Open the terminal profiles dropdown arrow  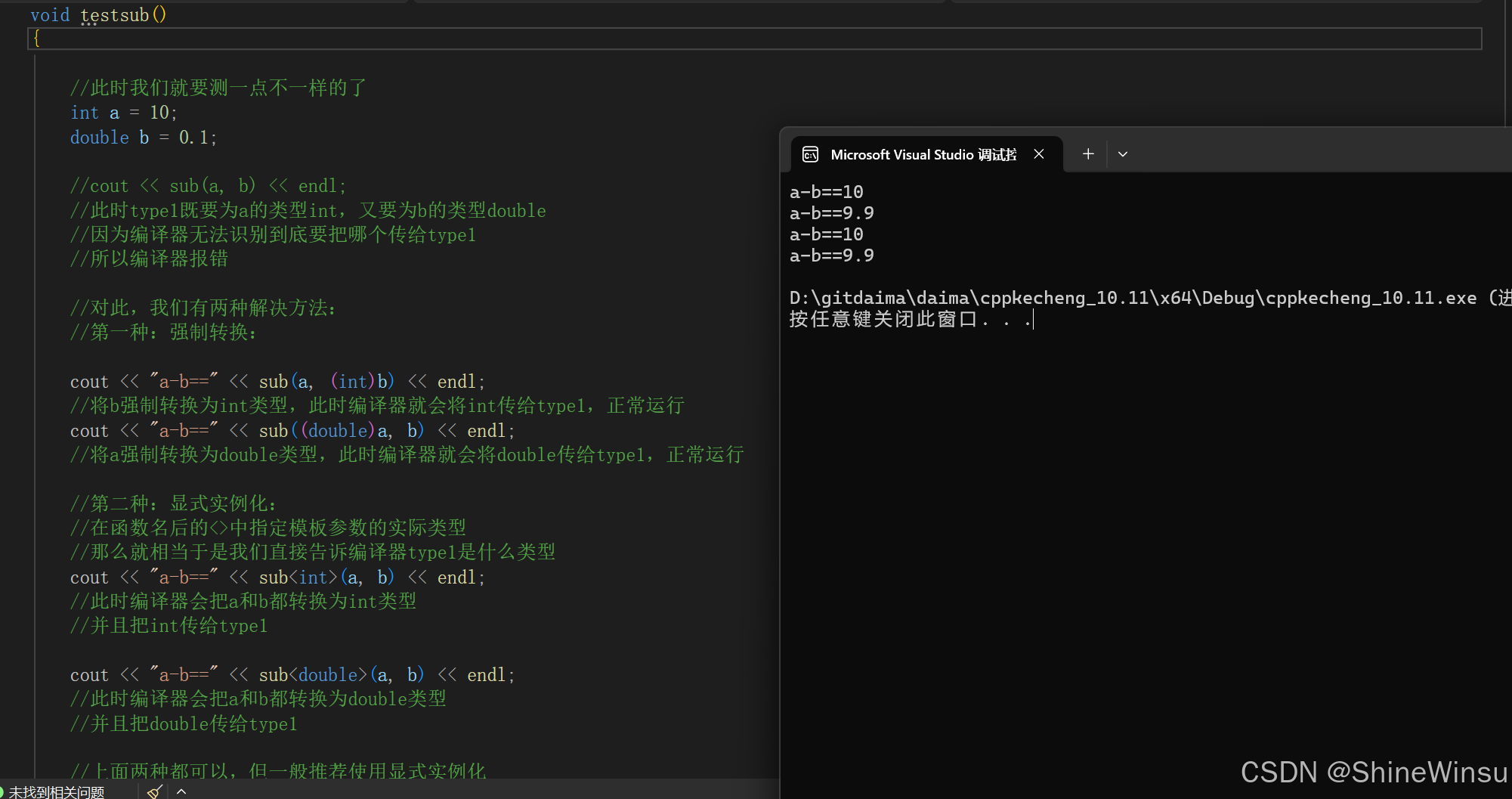[1123, 154]
